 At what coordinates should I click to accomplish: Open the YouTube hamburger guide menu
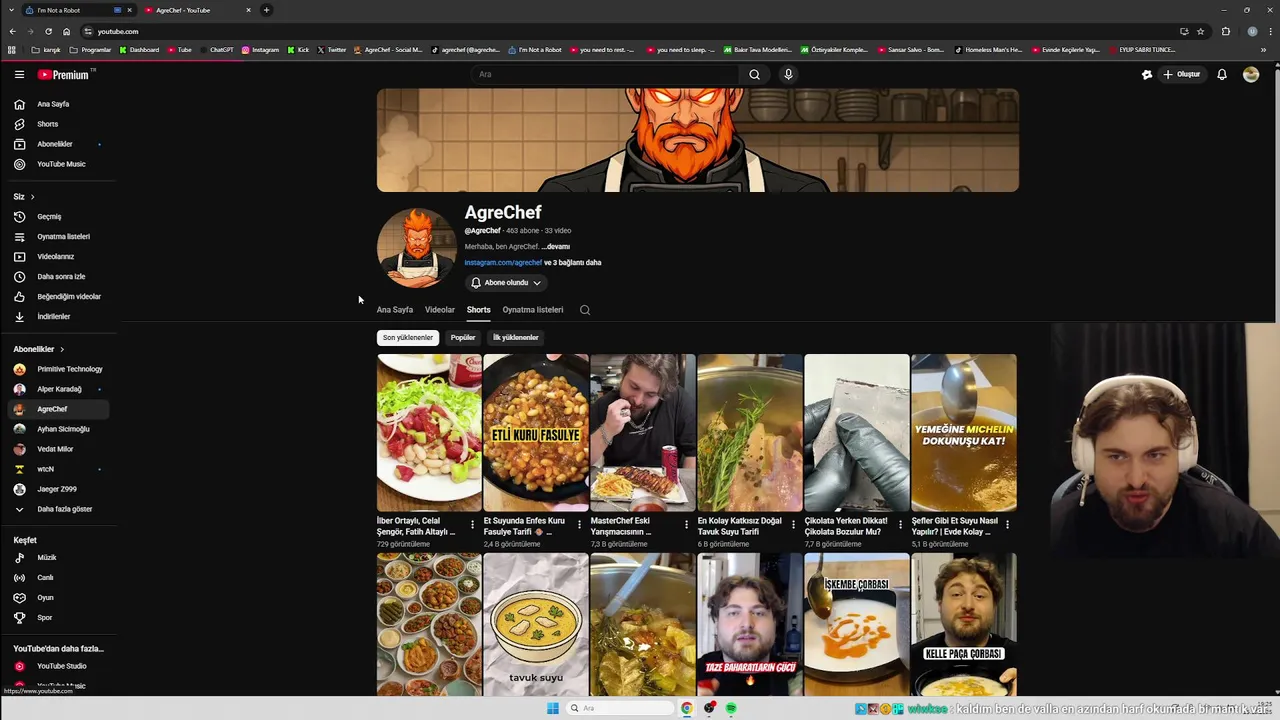tap(19, 74)
